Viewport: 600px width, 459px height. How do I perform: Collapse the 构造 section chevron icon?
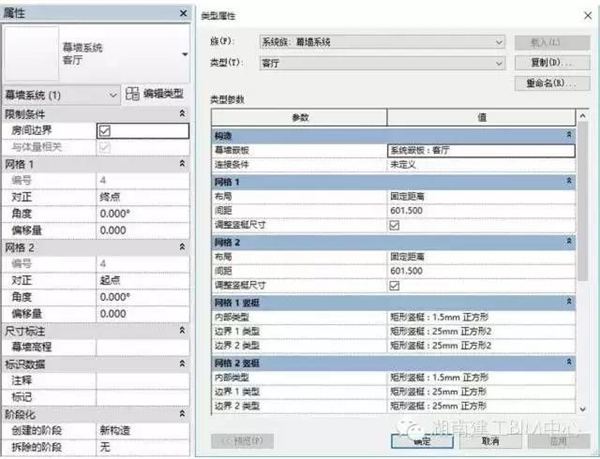tap(569, 134)
